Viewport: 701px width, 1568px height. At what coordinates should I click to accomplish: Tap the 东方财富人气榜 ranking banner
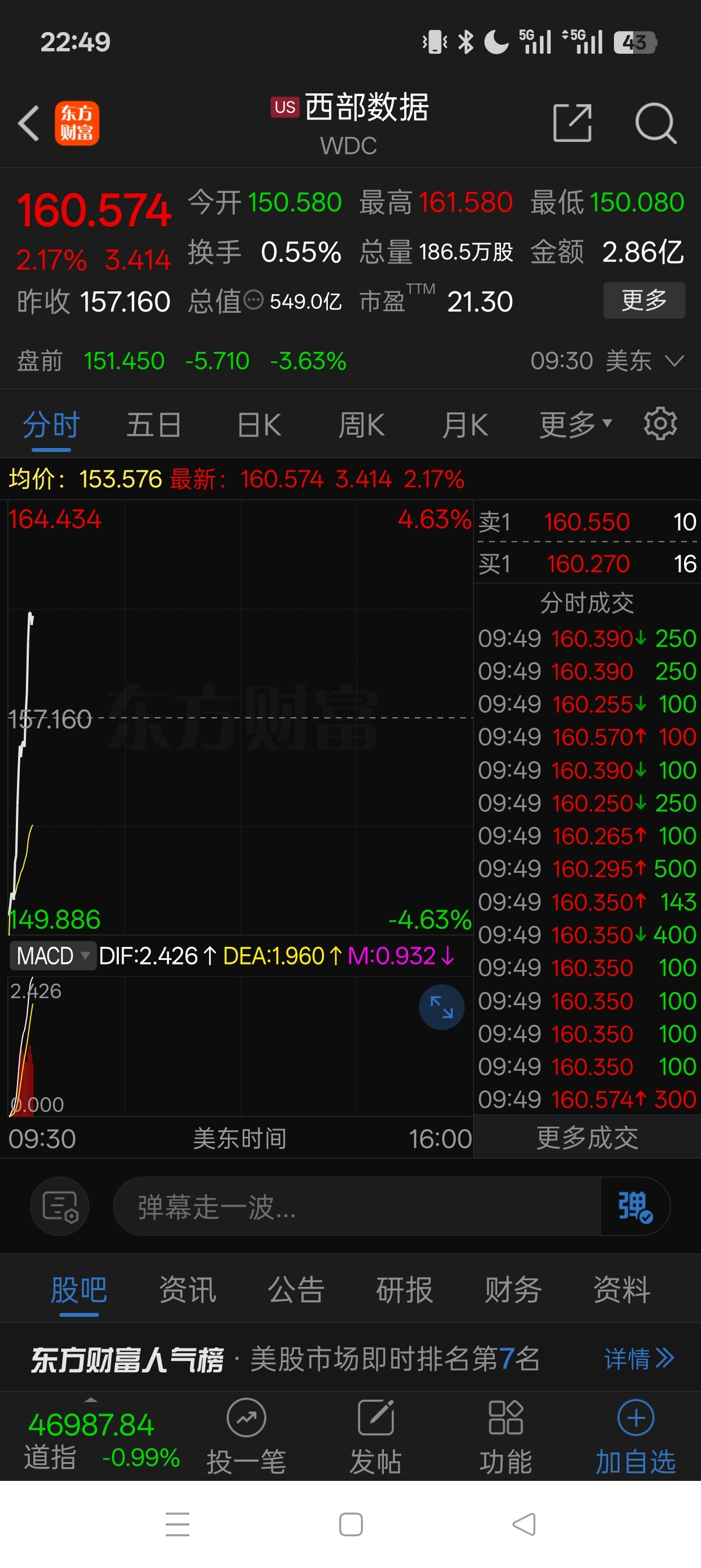[350, 1358]
